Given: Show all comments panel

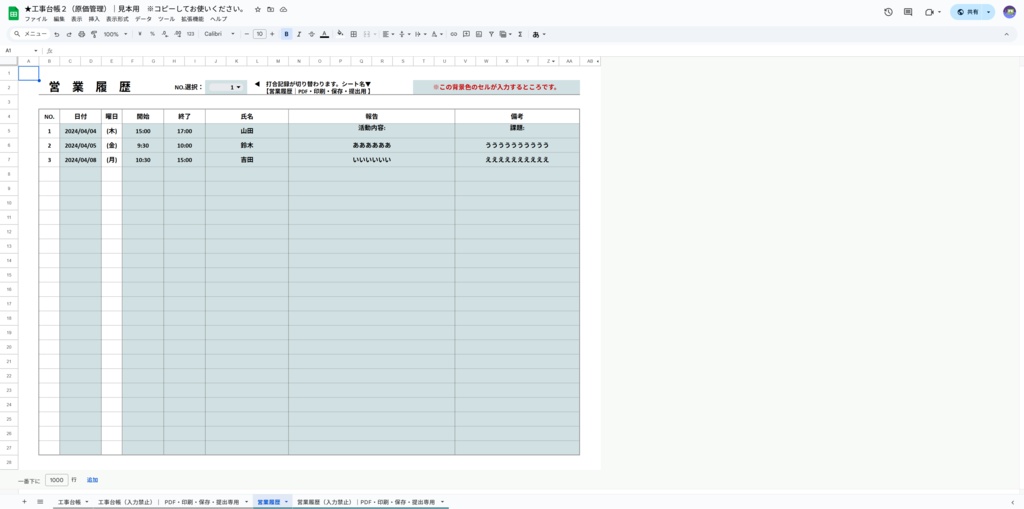Looking at the screenshot, I should 908,12.
